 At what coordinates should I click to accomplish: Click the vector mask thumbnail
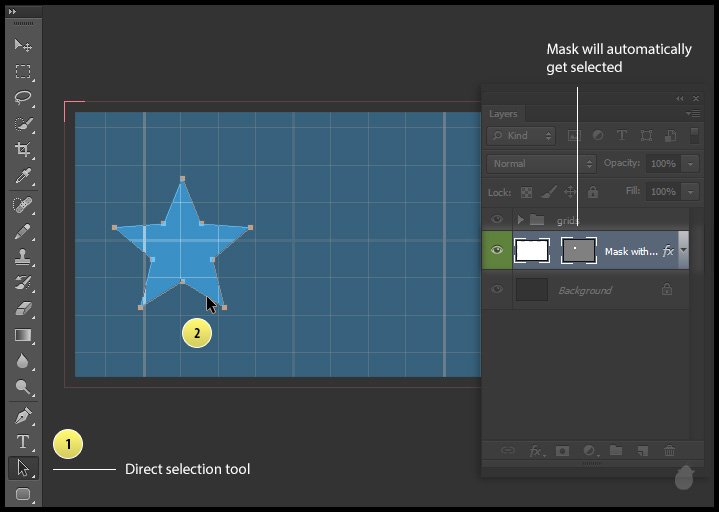pyautogui.click(x=579, y=251)
